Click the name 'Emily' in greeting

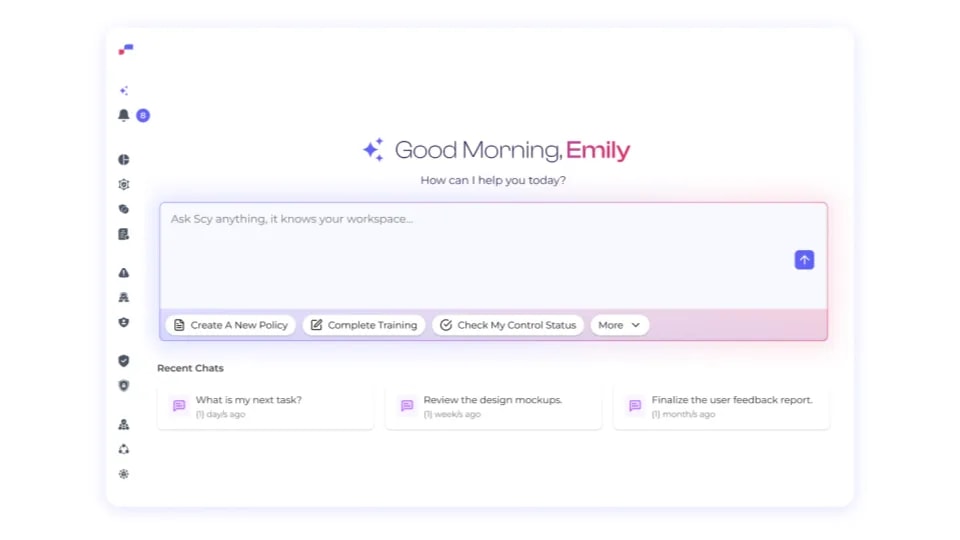click(x=598, y=150)
